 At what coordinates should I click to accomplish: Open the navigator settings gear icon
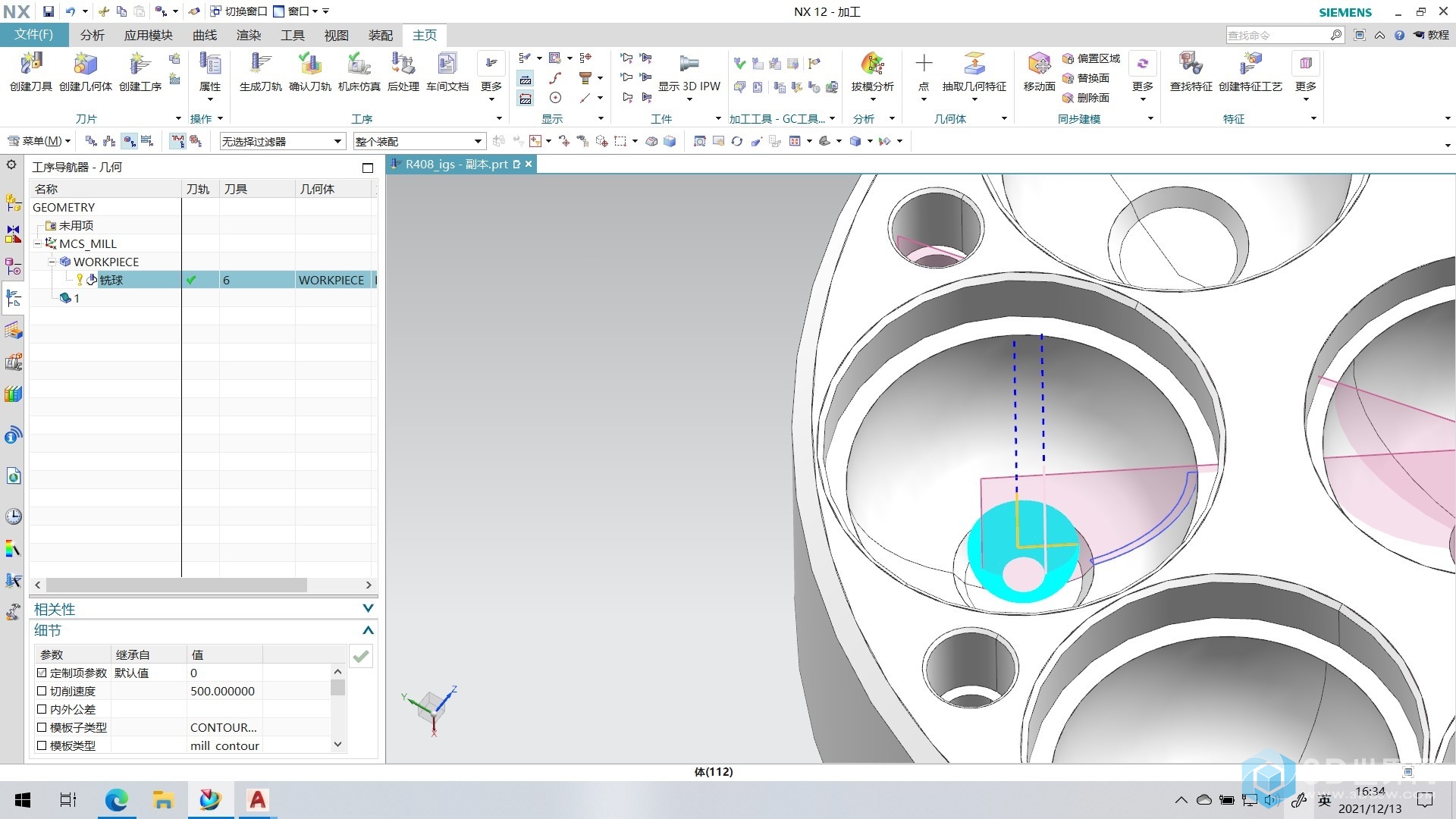11,165
